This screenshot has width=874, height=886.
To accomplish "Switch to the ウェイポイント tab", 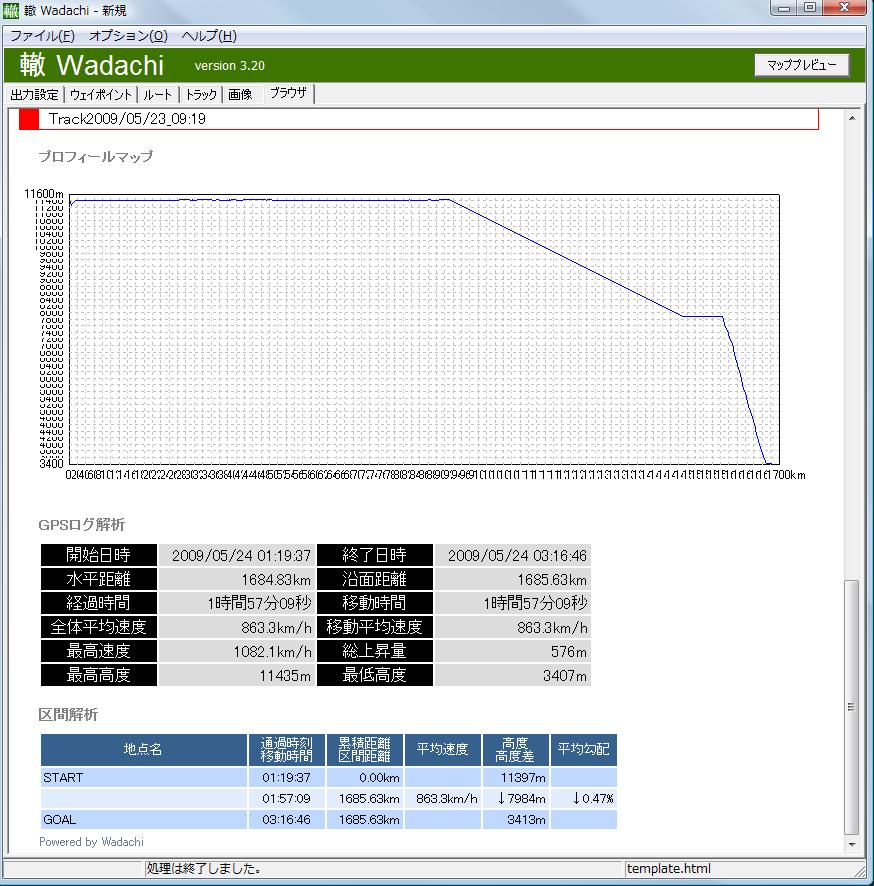I will (x=100, y=95).
